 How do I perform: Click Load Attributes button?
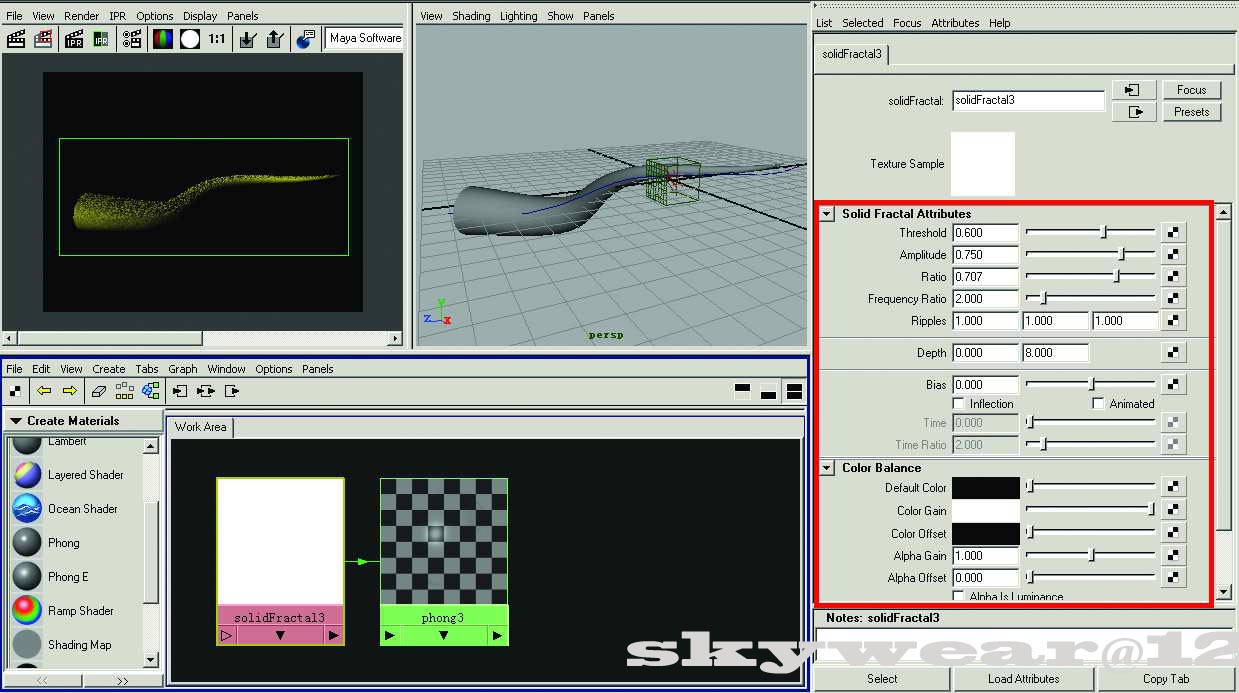[1023, 679]
